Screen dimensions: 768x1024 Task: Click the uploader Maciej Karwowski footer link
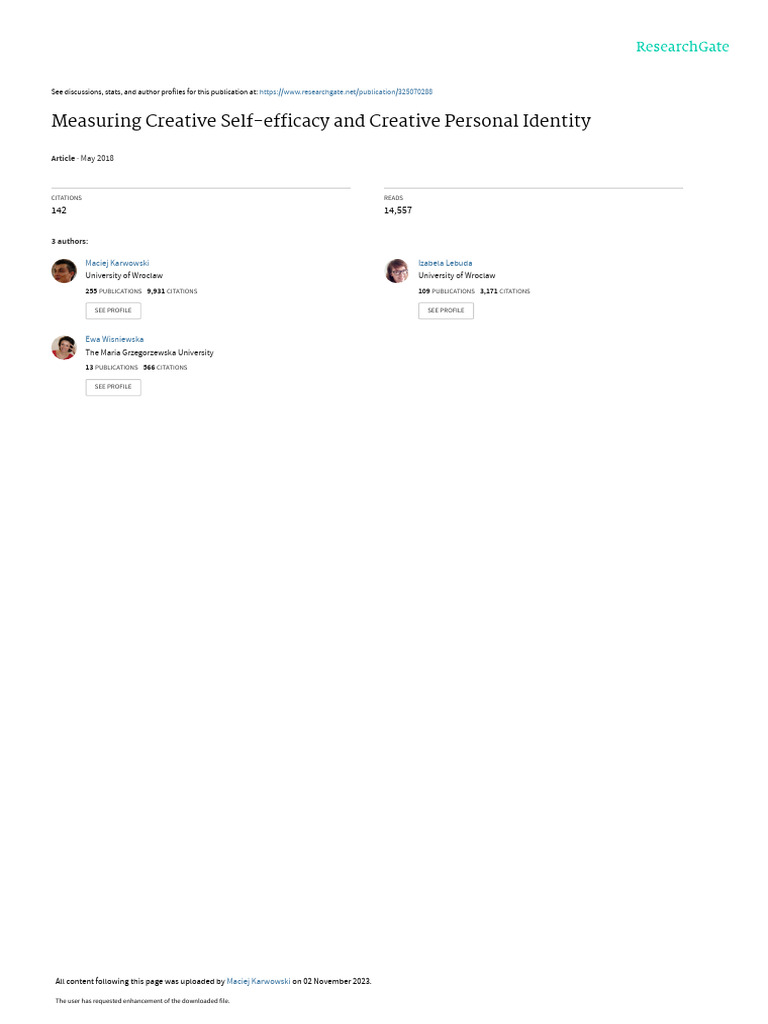[x=259, y=982]
